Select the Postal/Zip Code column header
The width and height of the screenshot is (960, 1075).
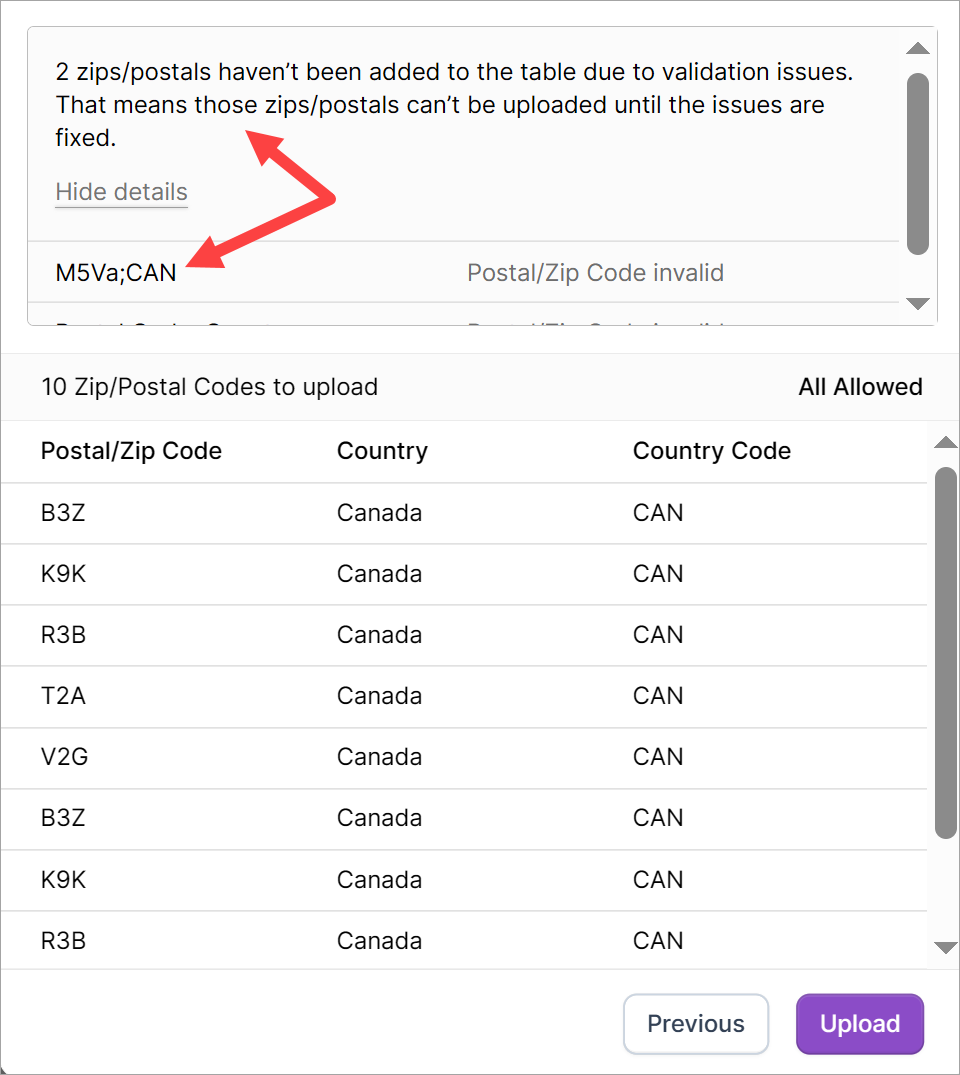click(x=131, y=451)
